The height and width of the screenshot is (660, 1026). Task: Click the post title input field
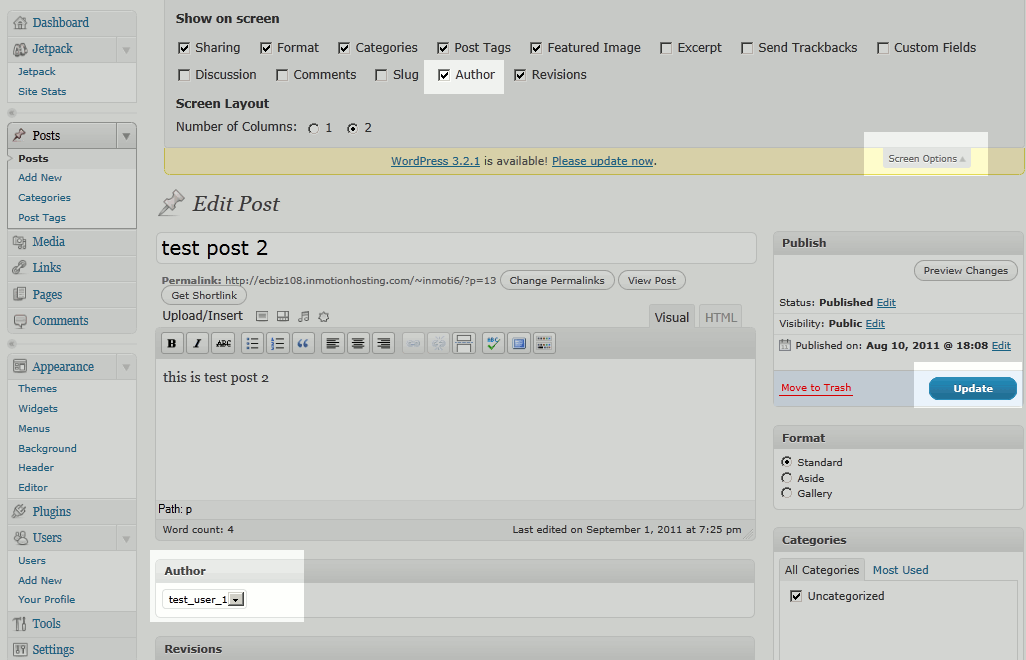pos(456,248)
